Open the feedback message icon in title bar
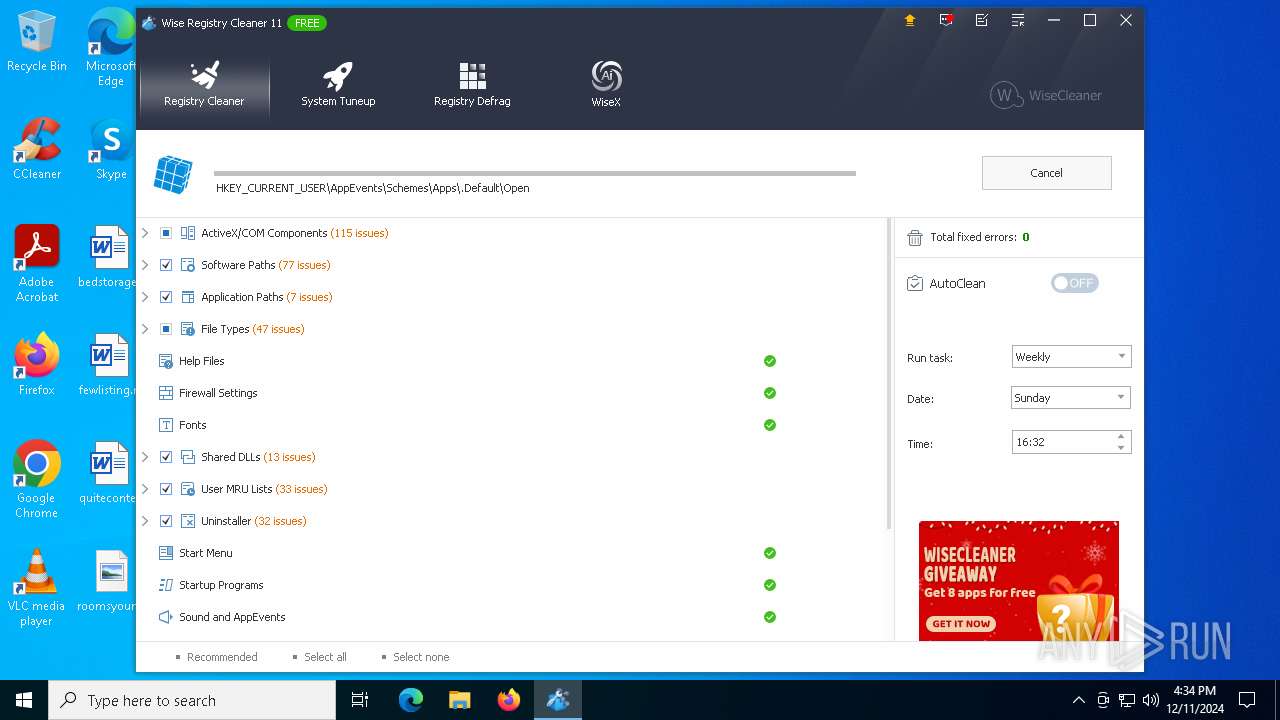The image size is (1280, 720). [945, 20]
